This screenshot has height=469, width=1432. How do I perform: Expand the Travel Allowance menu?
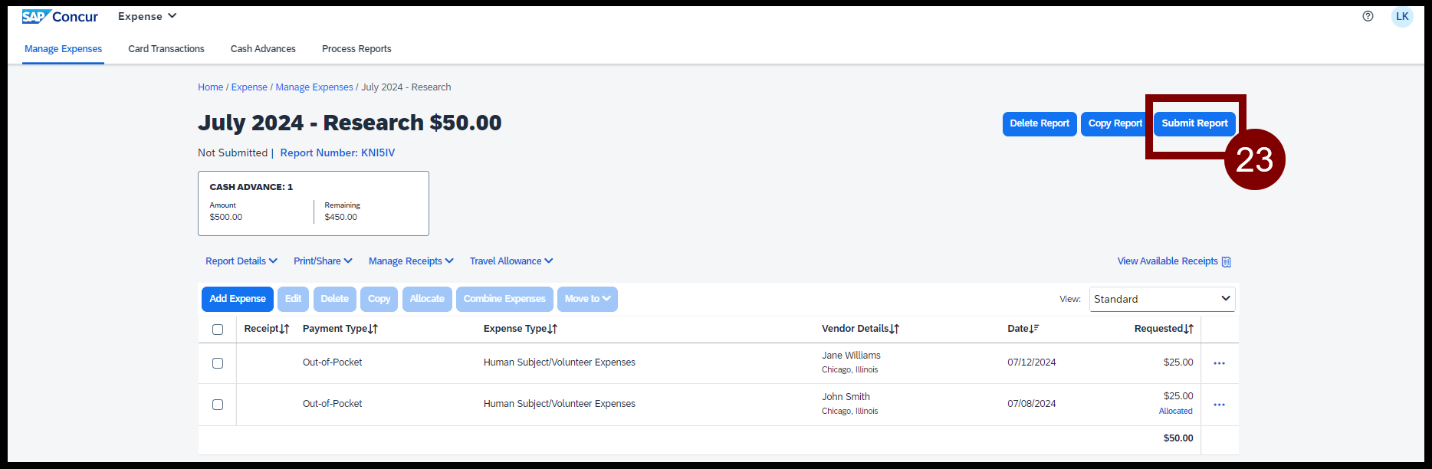(x=511, y=261)
